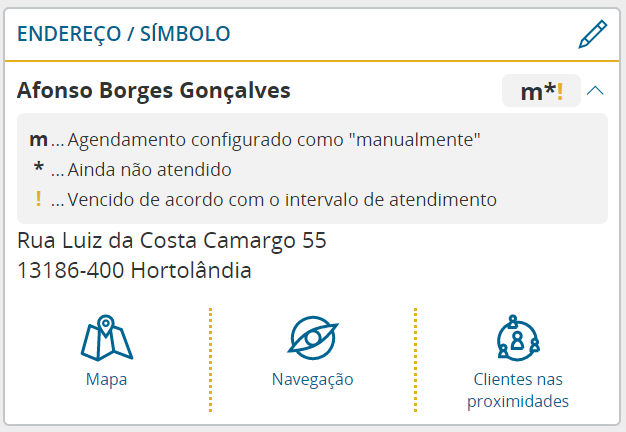Click the Navegação label
The height and width of the screenshot is (432, 626).
(313, 380)
